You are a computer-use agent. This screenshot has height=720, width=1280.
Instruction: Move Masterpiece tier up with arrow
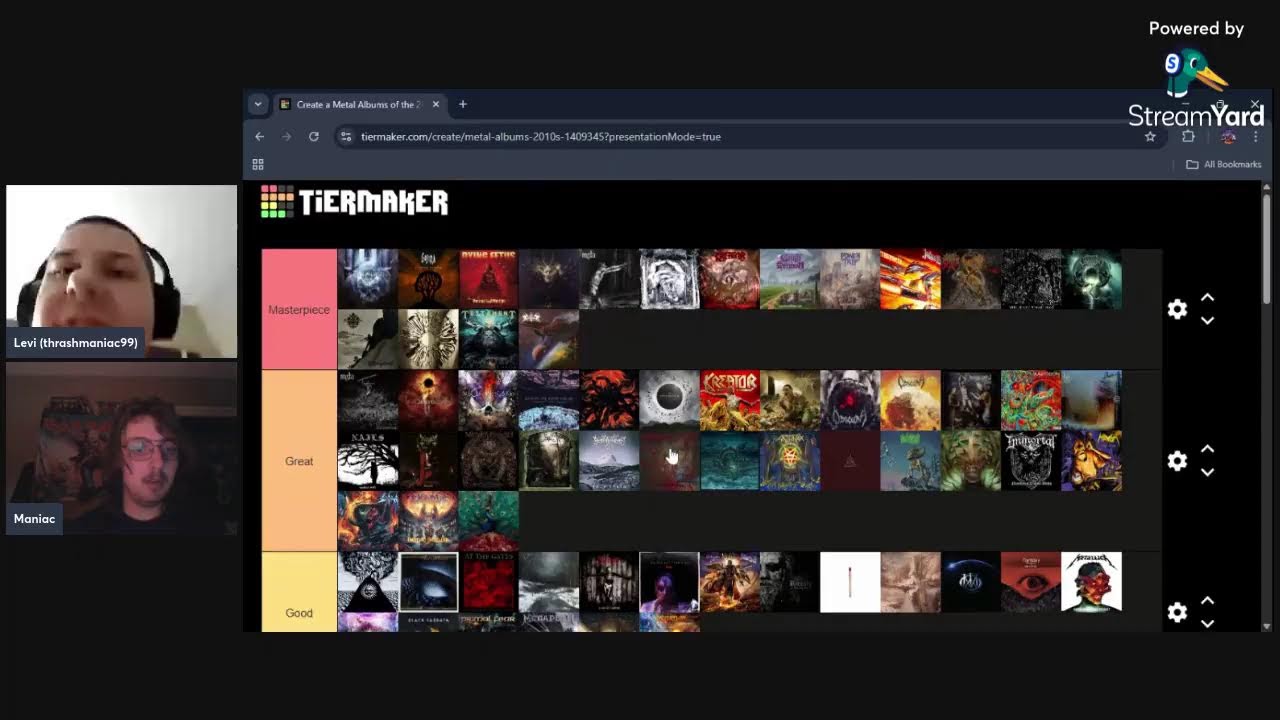point(1207,298)
